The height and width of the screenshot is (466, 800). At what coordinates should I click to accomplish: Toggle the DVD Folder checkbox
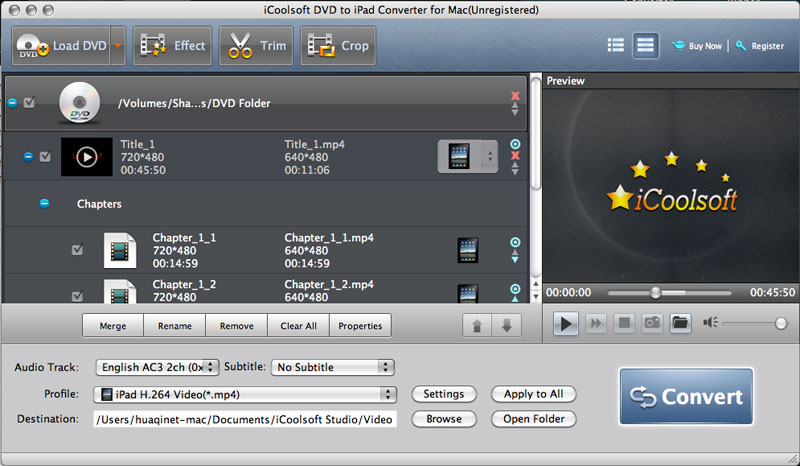[29, 102]
